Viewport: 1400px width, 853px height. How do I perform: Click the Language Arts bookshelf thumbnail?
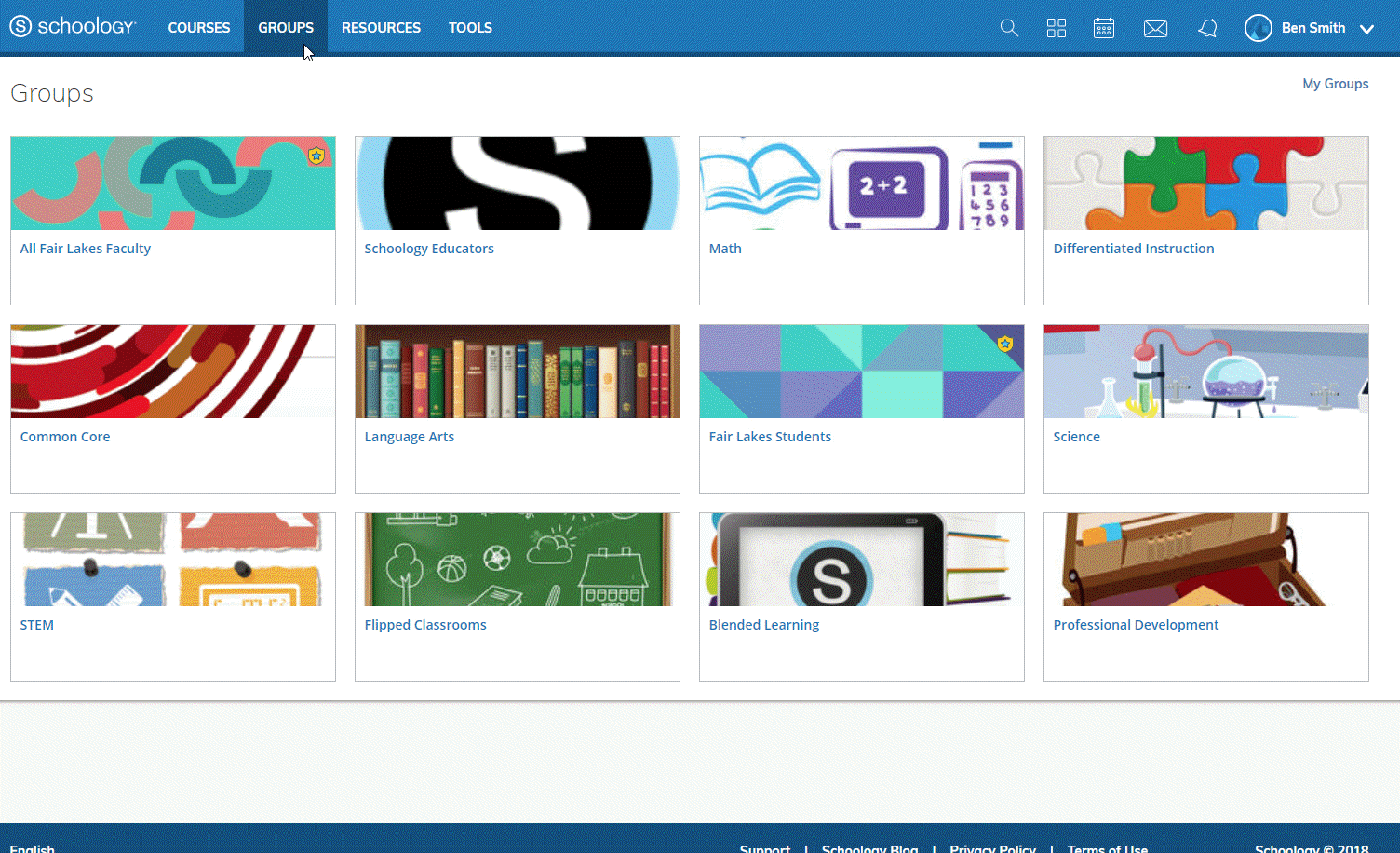[517, 372]
